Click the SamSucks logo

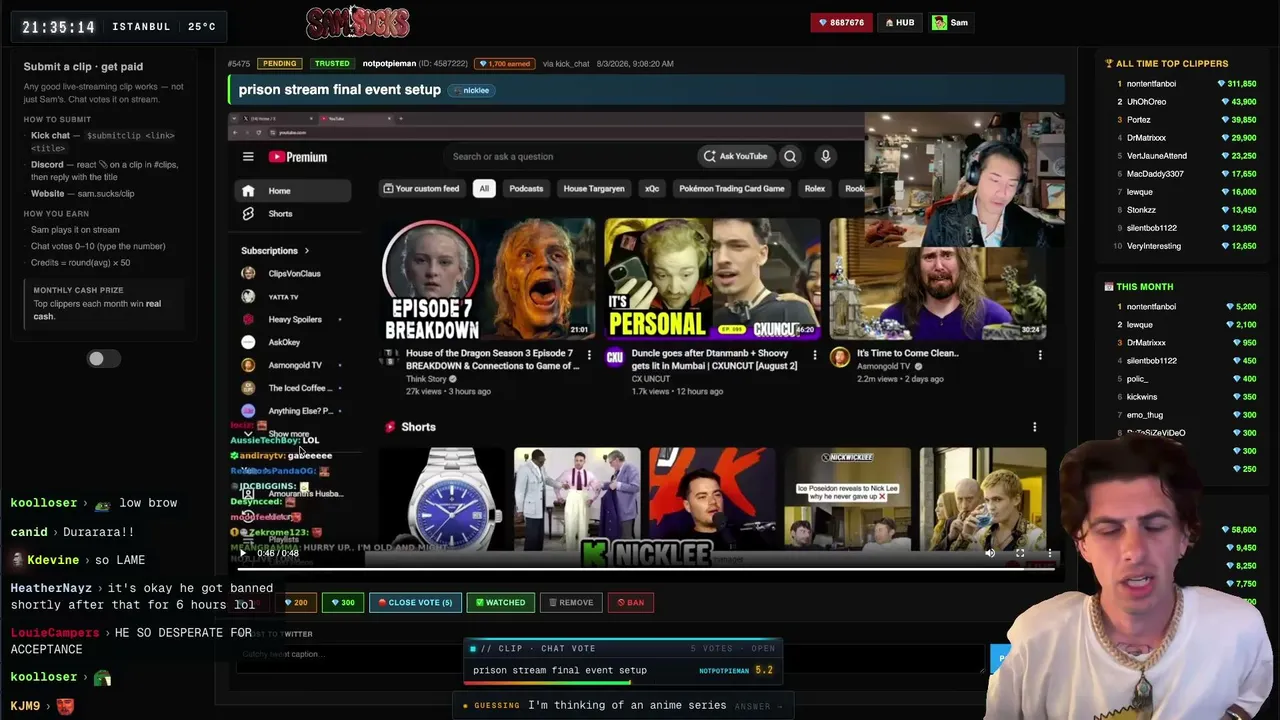(357, 22)
